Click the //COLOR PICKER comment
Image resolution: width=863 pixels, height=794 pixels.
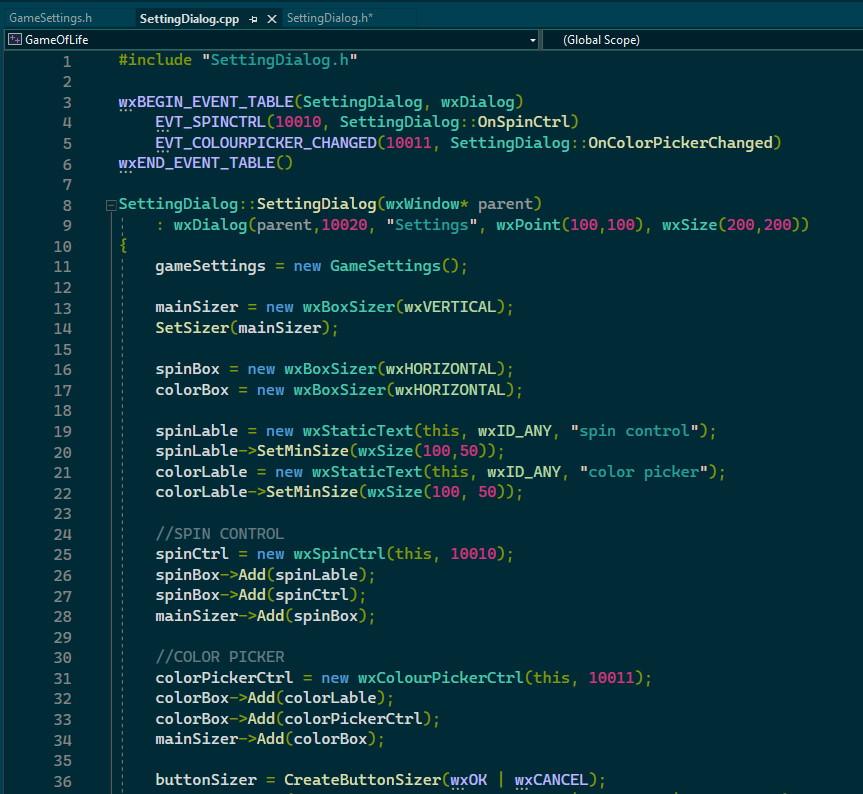tap(220, 657)
